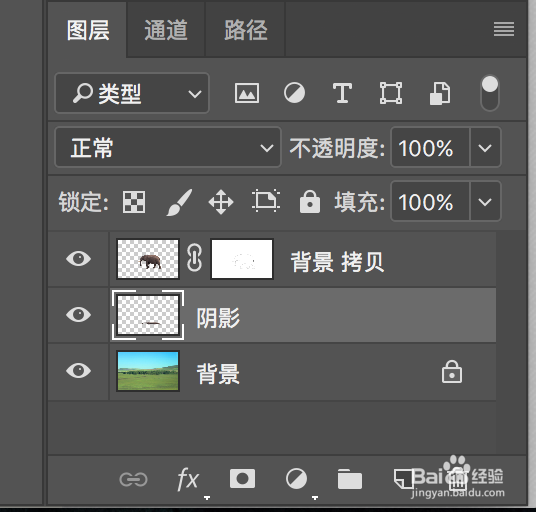Hide the 阴影 layer
Image resolution: width=536 pixels, height=512 pixels.
pyautogui.click(x=79, y=314)
